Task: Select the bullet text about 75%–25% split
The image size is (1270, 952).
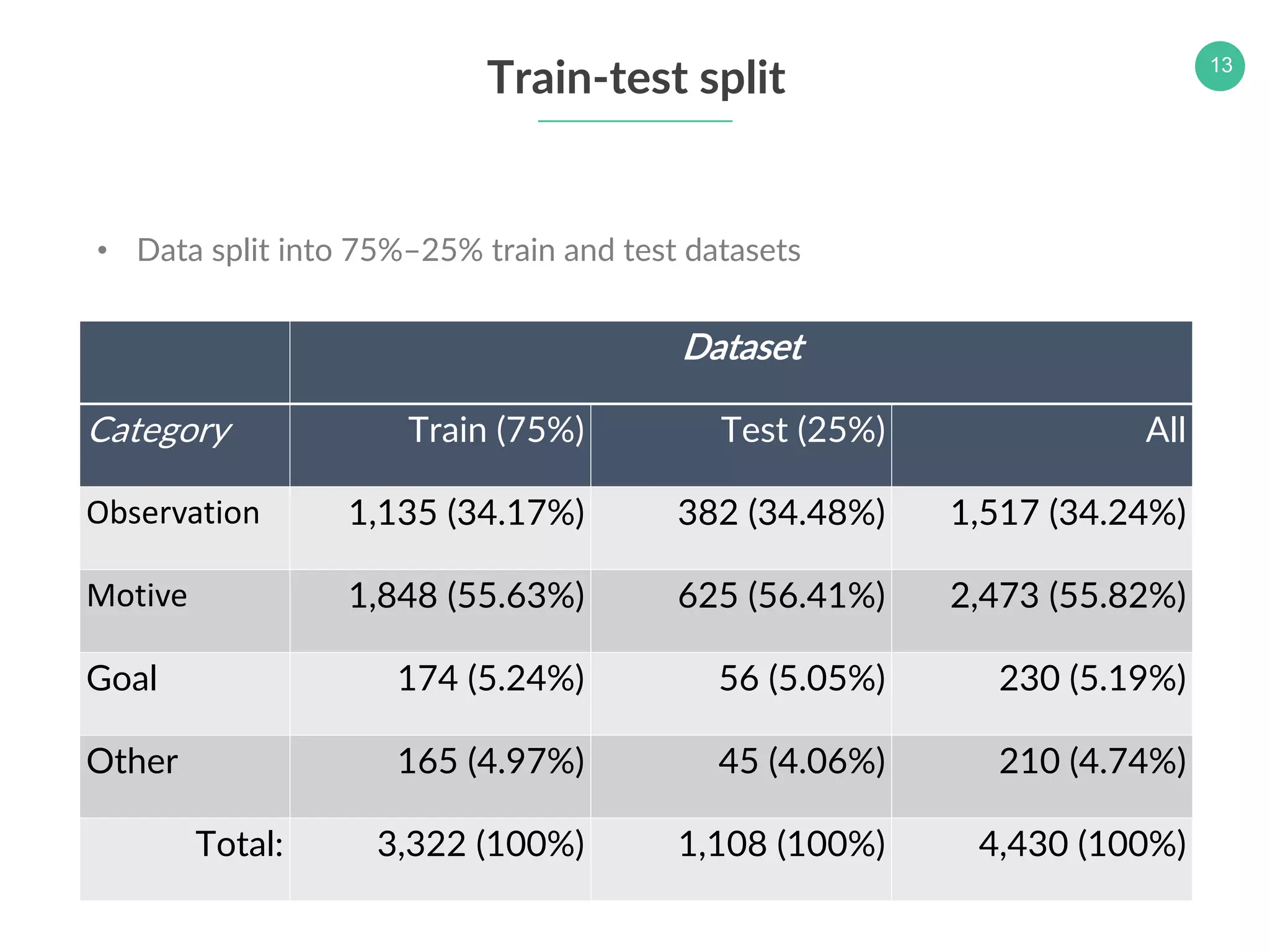Action: [x=468, y=250]
